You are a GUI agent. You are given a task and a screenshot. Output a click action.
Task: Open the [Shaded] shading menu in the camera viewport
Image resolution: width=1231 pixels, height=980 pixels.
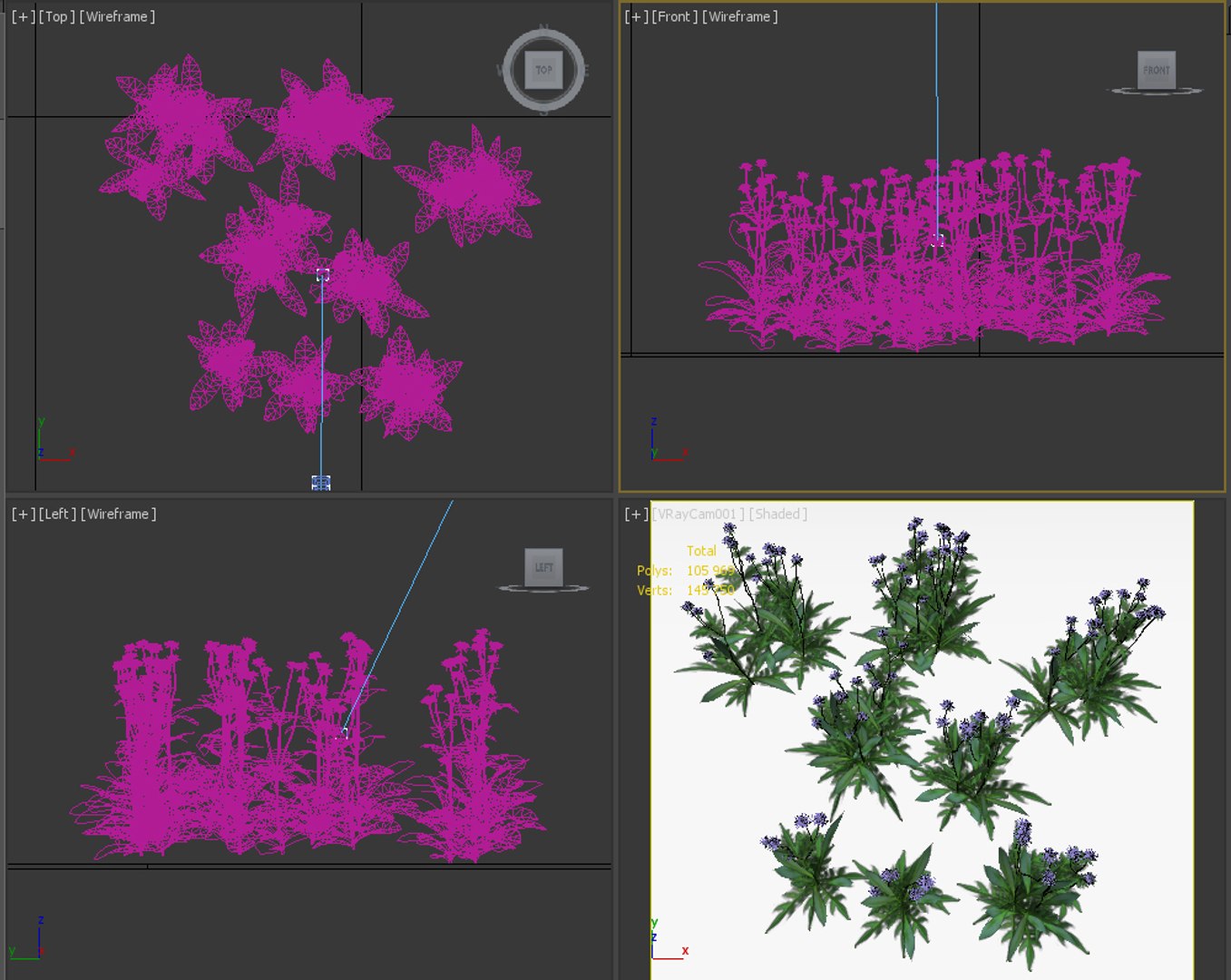[x=778, y=514]
